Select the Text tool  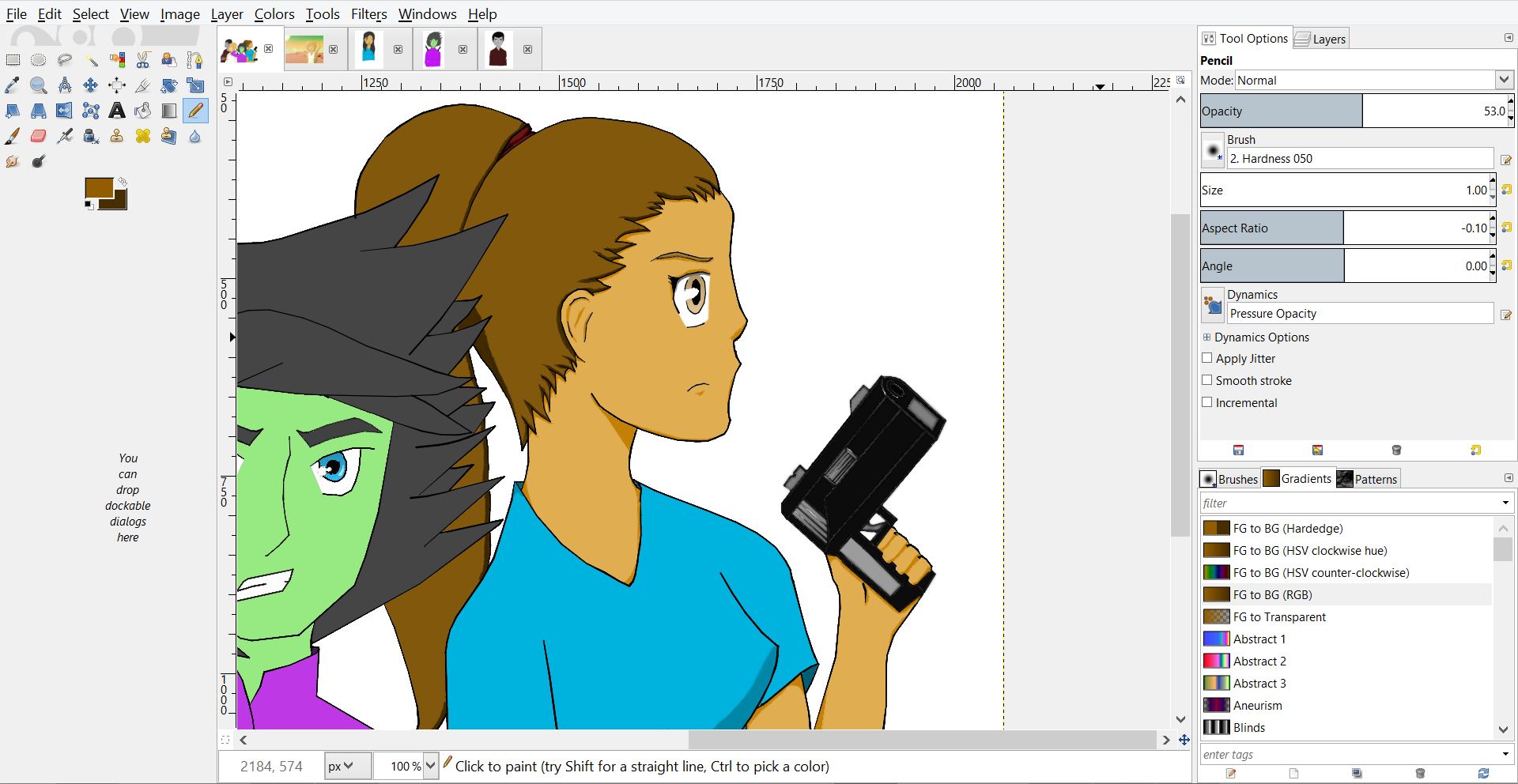[x=117, y=111]
